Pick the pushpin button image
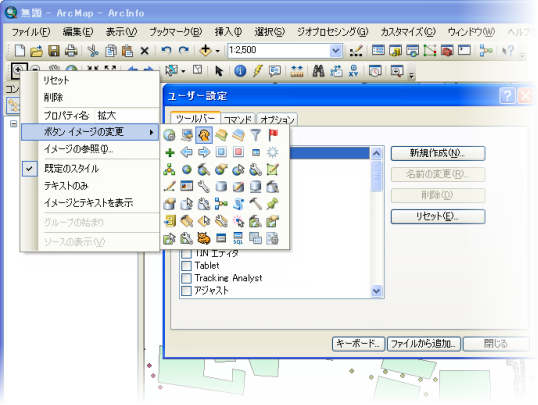This screenshot has height=405, width=538. pos(273,204)
